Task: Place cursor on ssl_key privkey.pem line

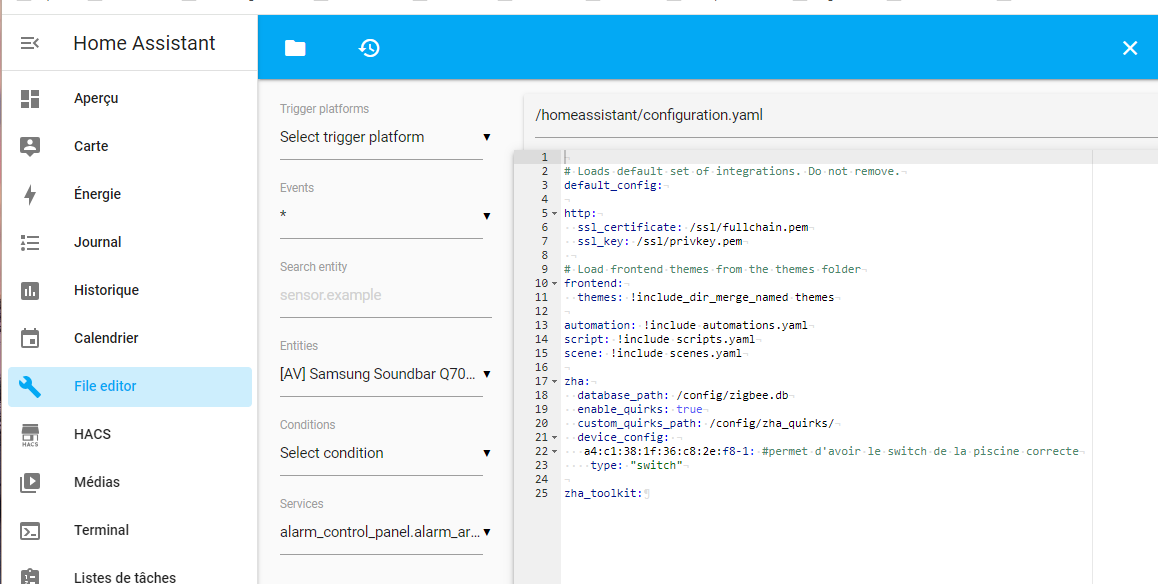Action: coord(662,241)
